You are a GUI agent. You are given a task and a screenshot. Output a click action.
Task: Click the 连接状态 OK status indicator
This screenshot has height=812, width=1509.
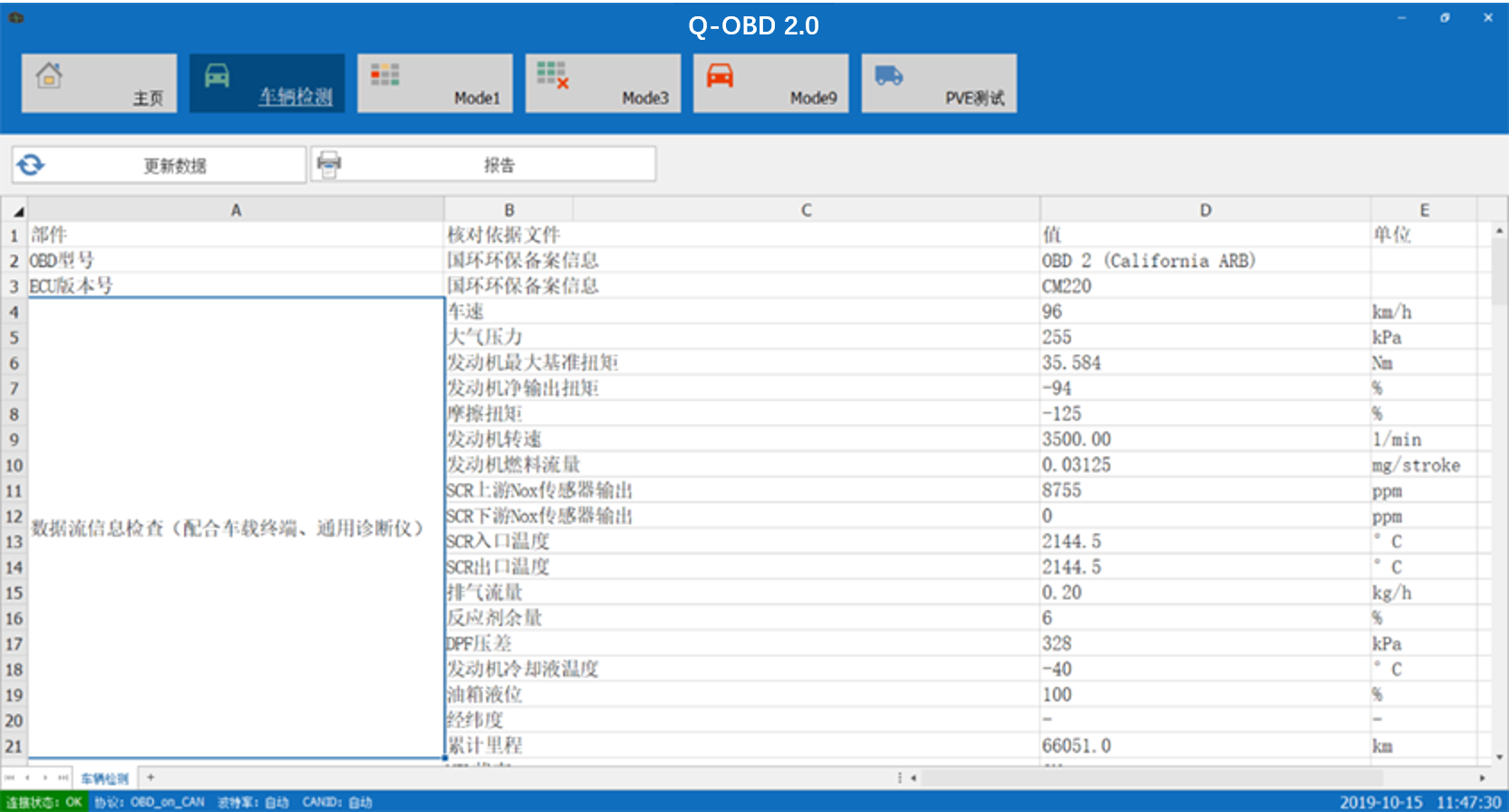click(x=44, y=802)
